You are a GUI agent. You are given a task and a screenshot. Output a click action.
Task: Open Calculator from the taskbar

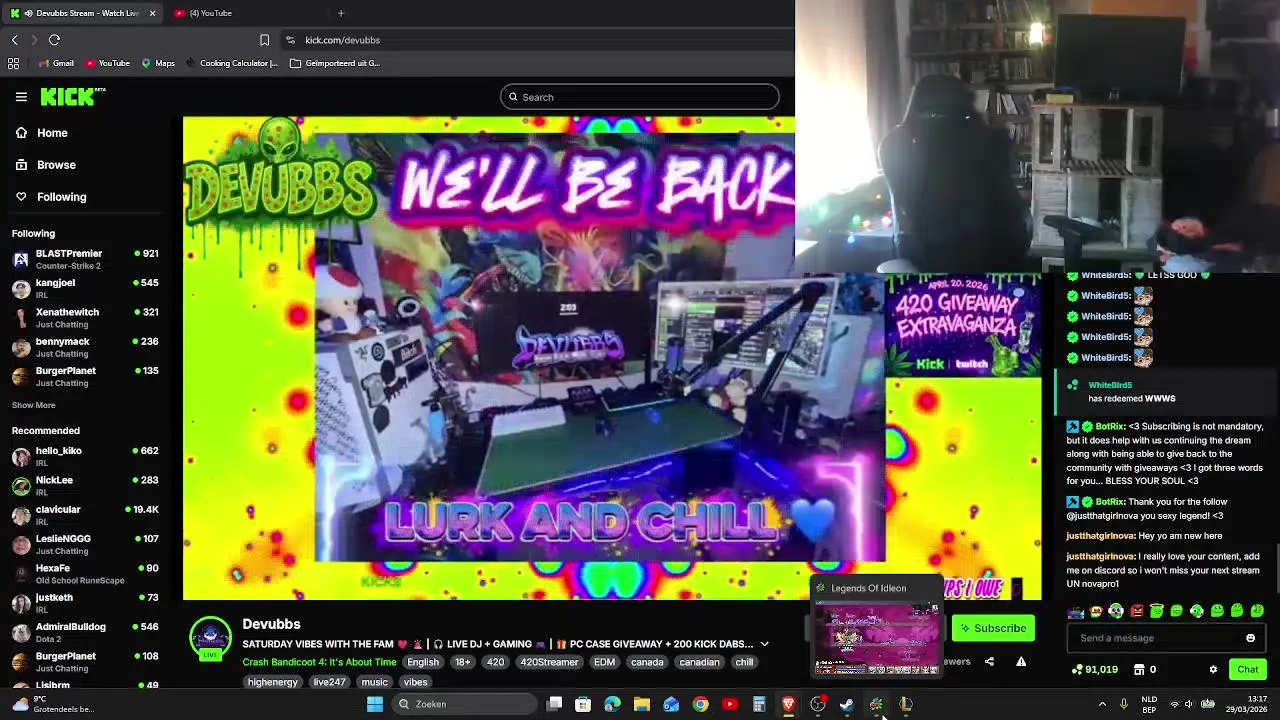click(759, 704)
